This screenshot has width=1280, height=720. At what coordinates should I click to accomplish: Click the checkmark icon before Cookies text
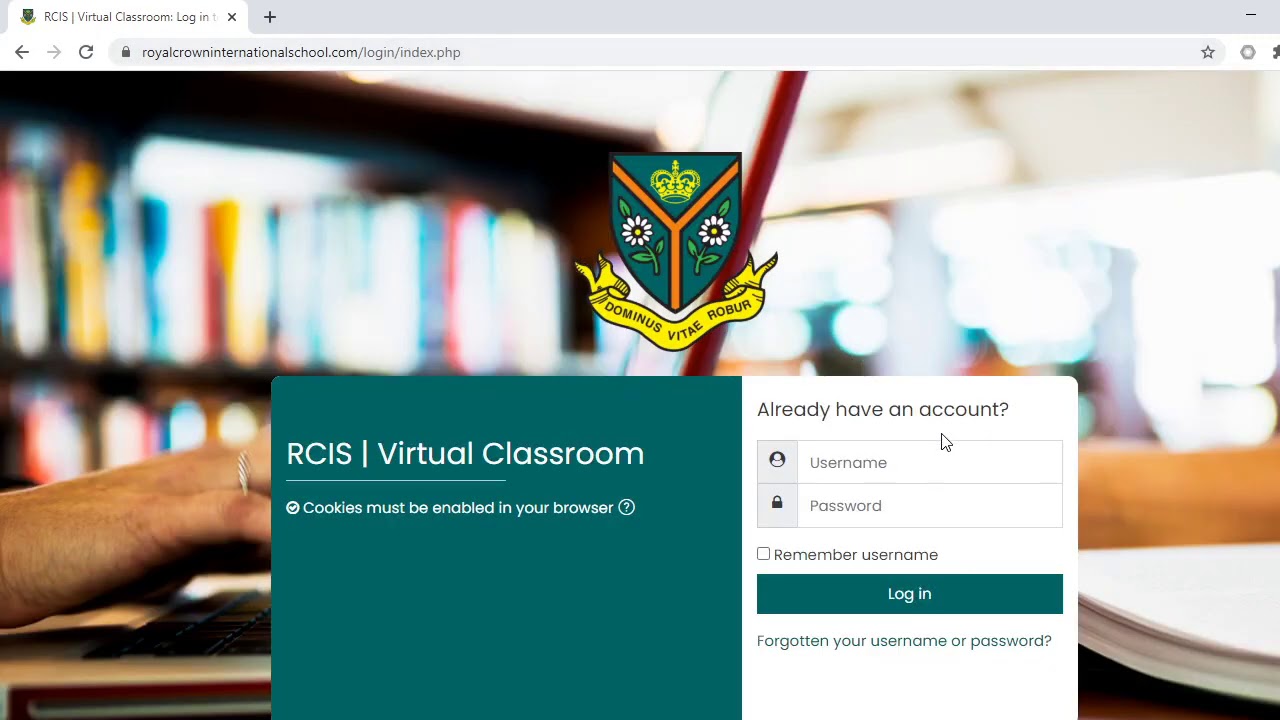click(x=293, y=508)
